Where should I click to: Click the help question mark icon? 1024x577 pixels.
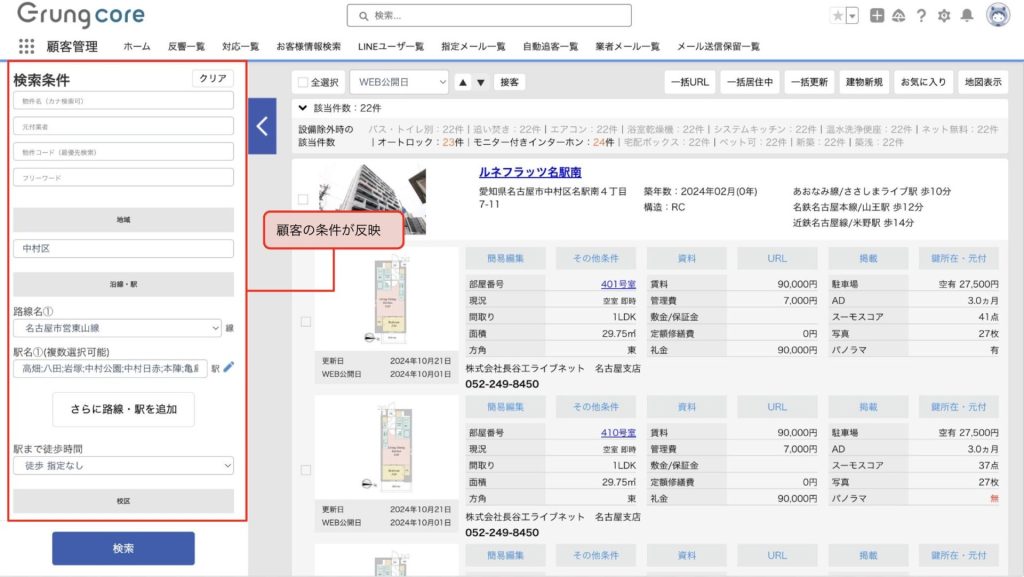point(920,15)
